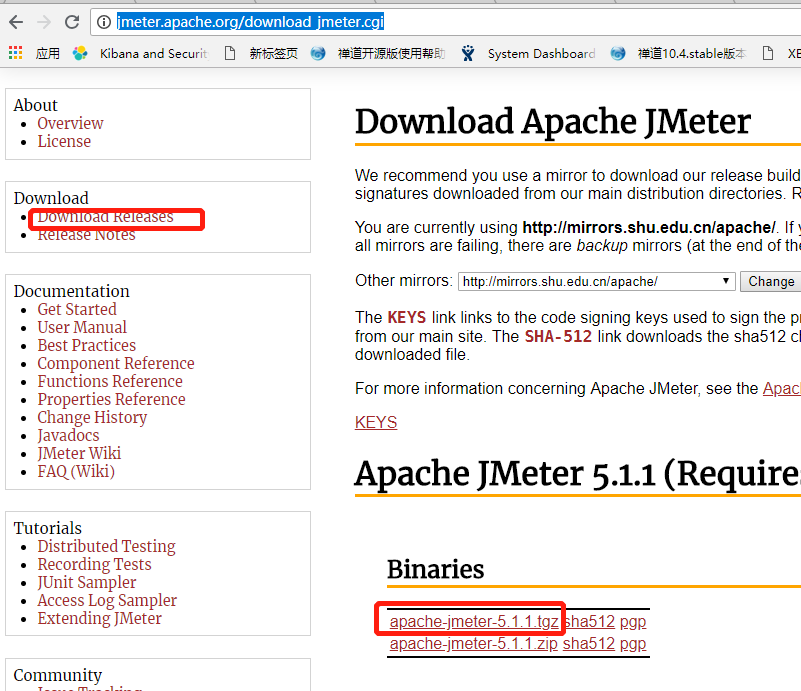801x691 pixels.
Task: Click the Documentation sidebar heading
Action: click(x=72, y=291)
